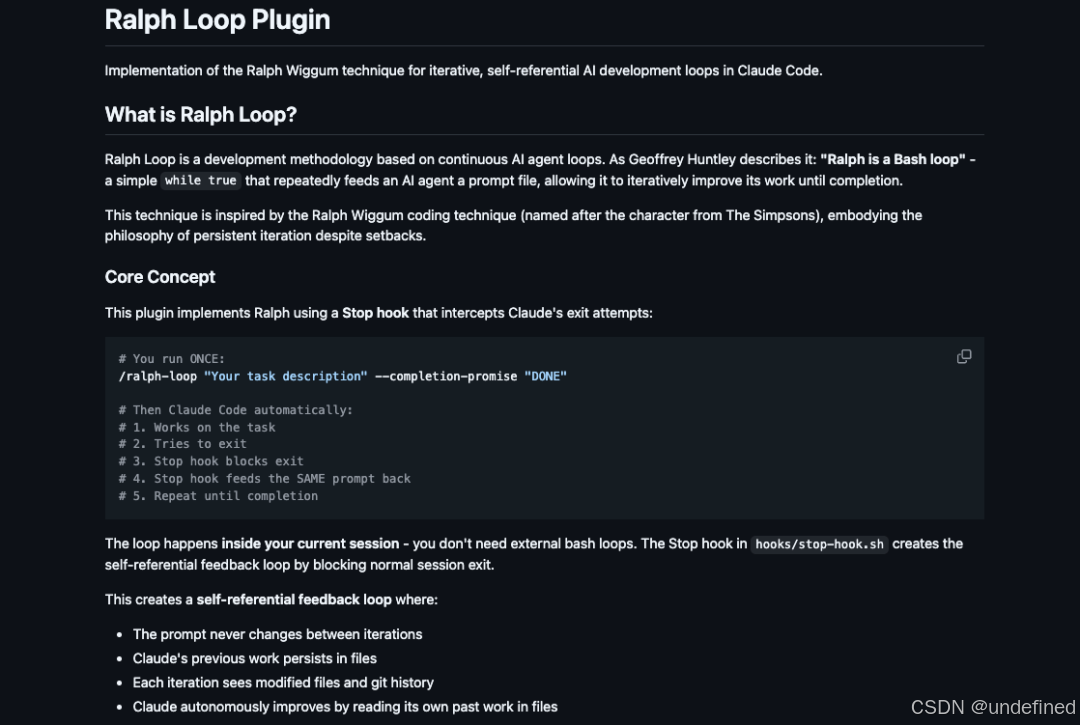Click the paragraph starting 'This technique is inspired by'
Viewport: 1080px width, 725px height.
click(513, 225)
